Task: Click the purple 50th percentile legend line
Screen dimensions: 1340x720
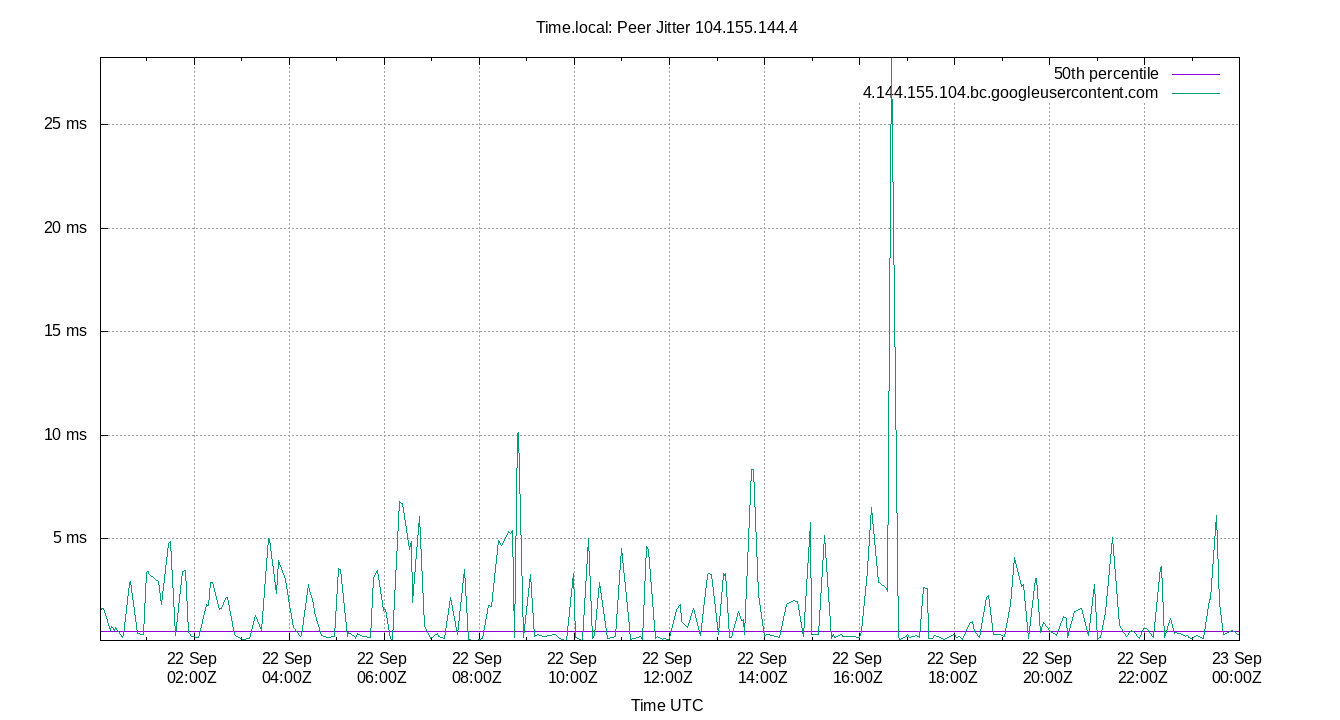Action: point(1195,74)
